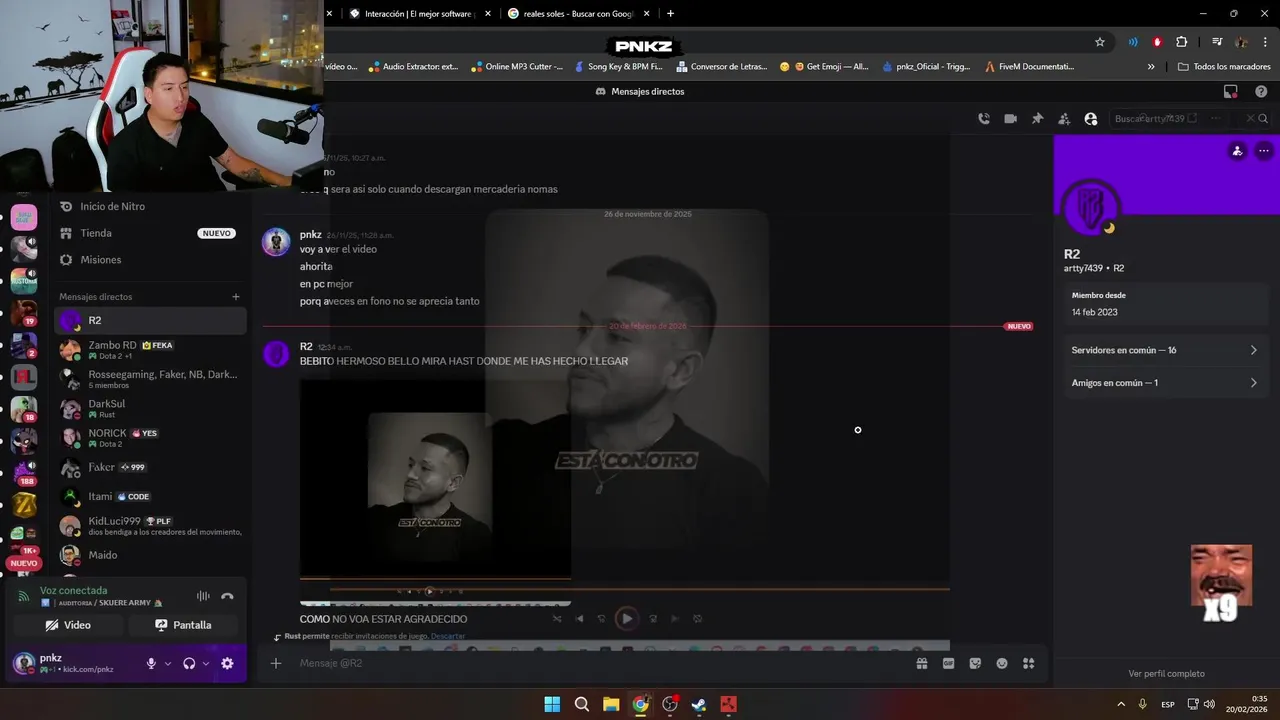Open Inicio de Nitro page
Image resolution: width=1280 pixels, height=720 pixels.
coord(150,206)
